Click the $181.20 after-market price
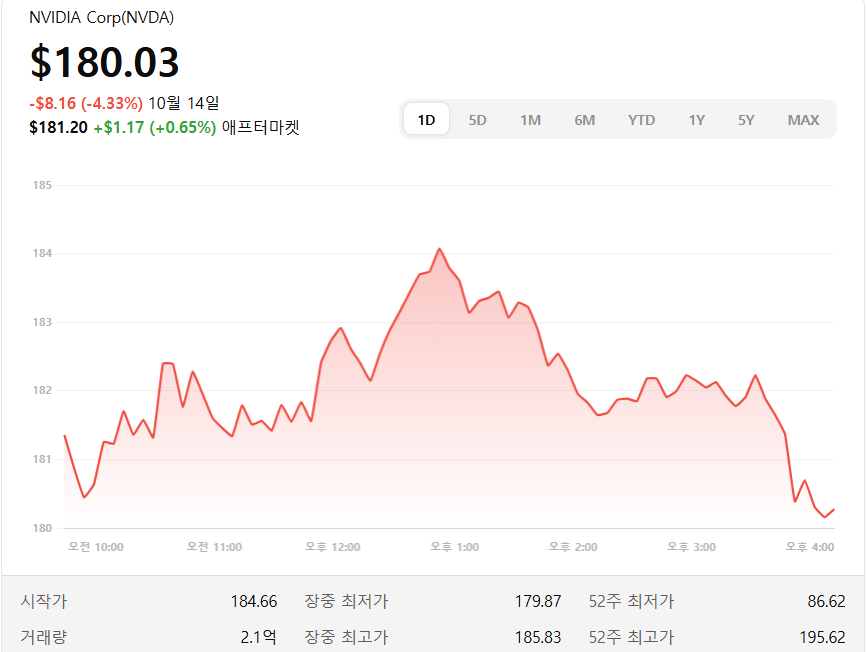 pos(58,127)
